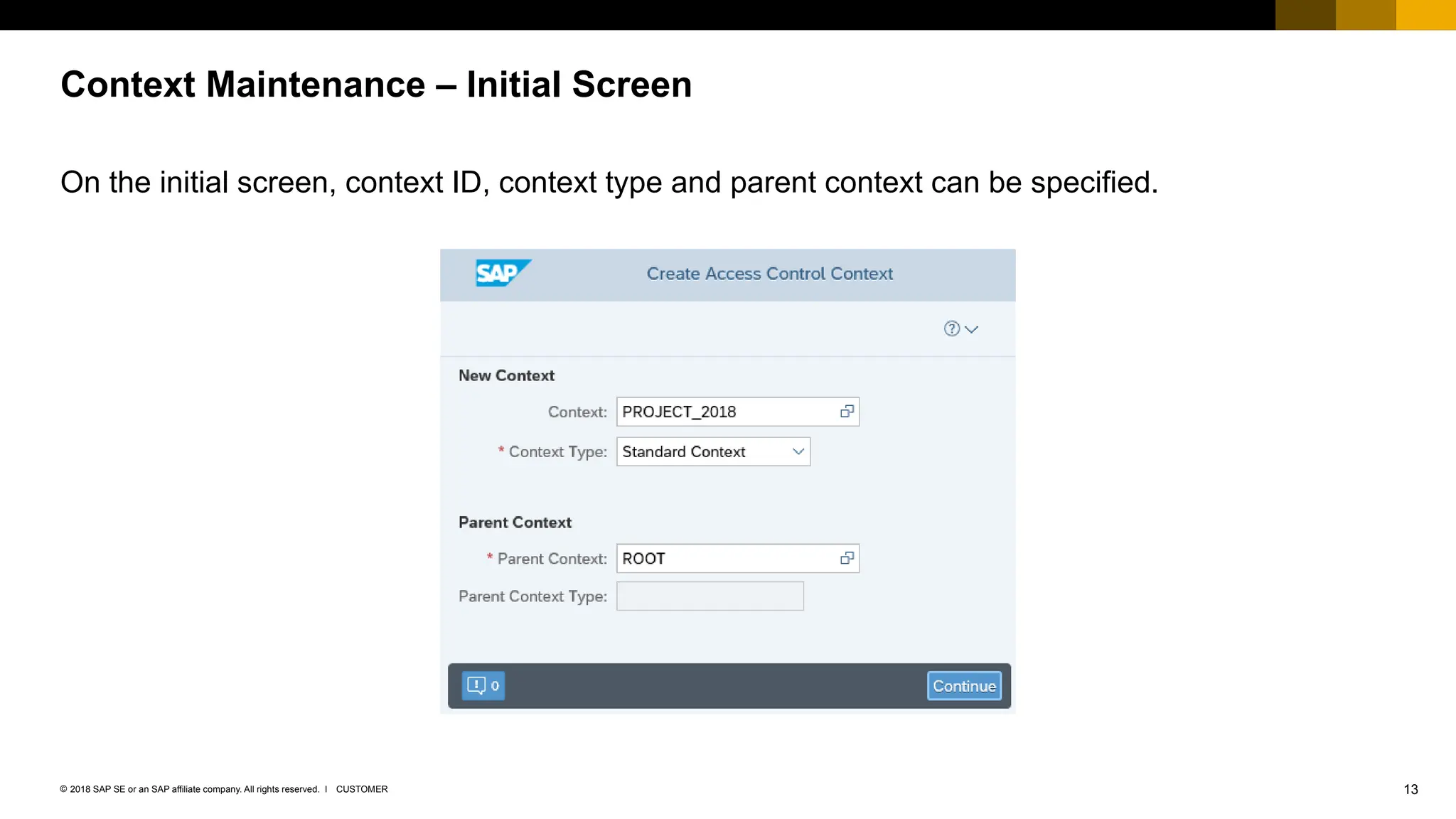Click the New Context section heading
1456x819 pixels.
coord(506,375)
